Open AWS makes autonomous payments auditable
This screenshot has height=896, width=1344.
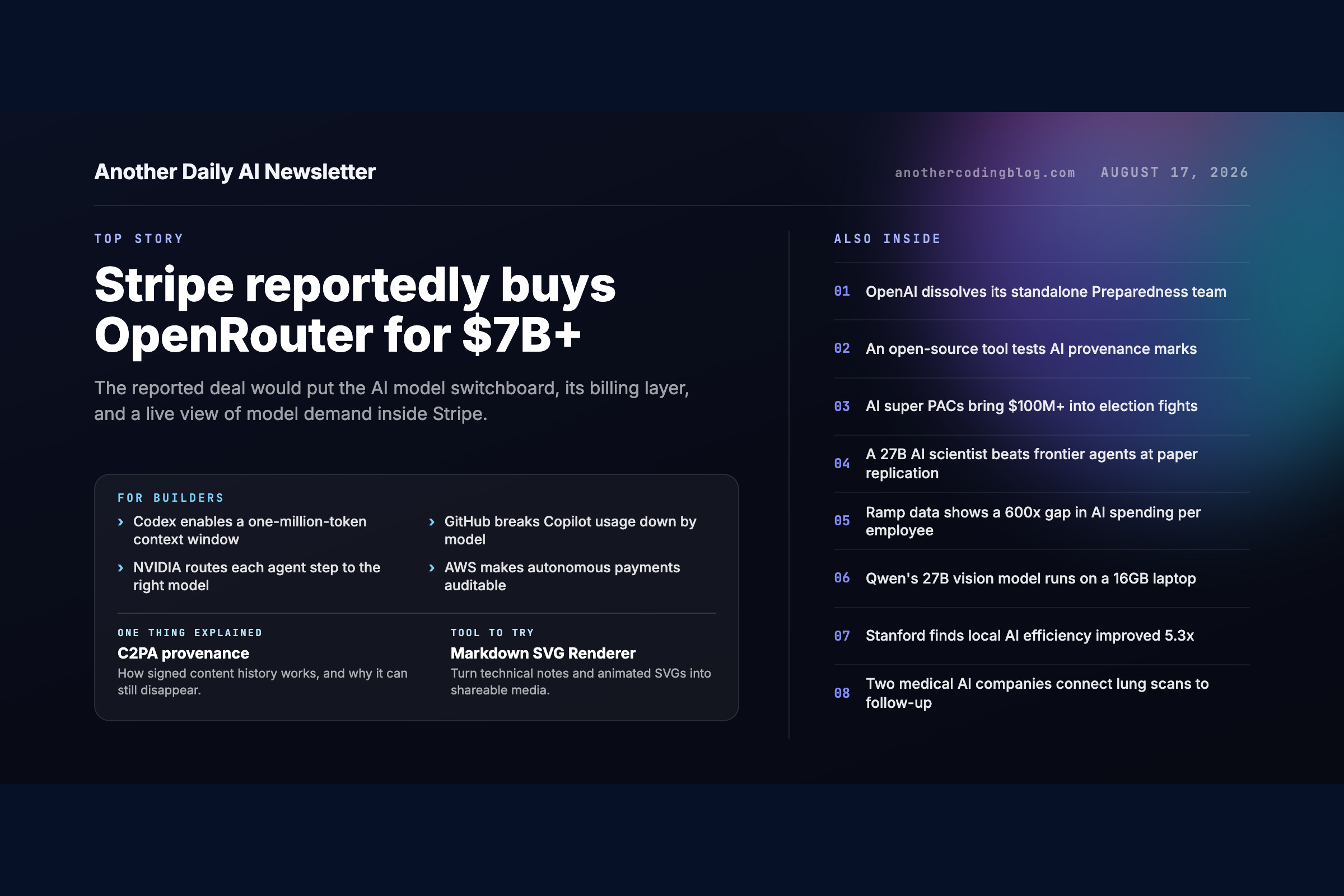pos(562,577)
